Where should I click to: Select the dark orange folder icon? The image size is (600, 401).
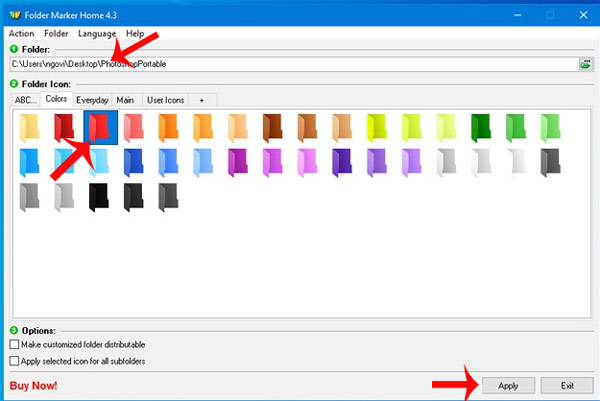(x=168, y=127)
